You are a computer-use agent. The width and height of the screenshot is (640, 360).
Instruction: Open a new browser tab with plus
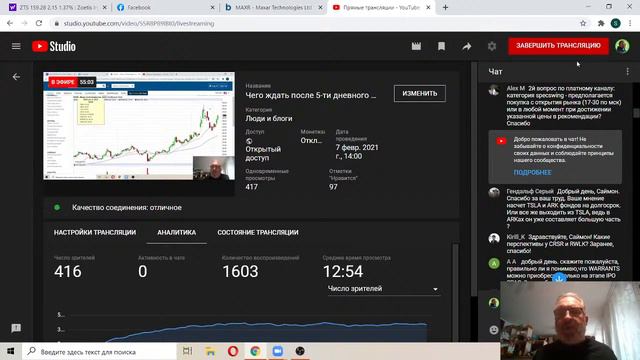445,7
